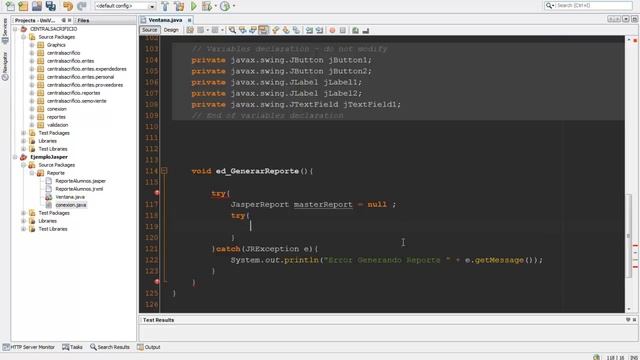Screen dimensions: 640x360
Task: Click the New Project toolbar icon
Action: tap(23, 6)
